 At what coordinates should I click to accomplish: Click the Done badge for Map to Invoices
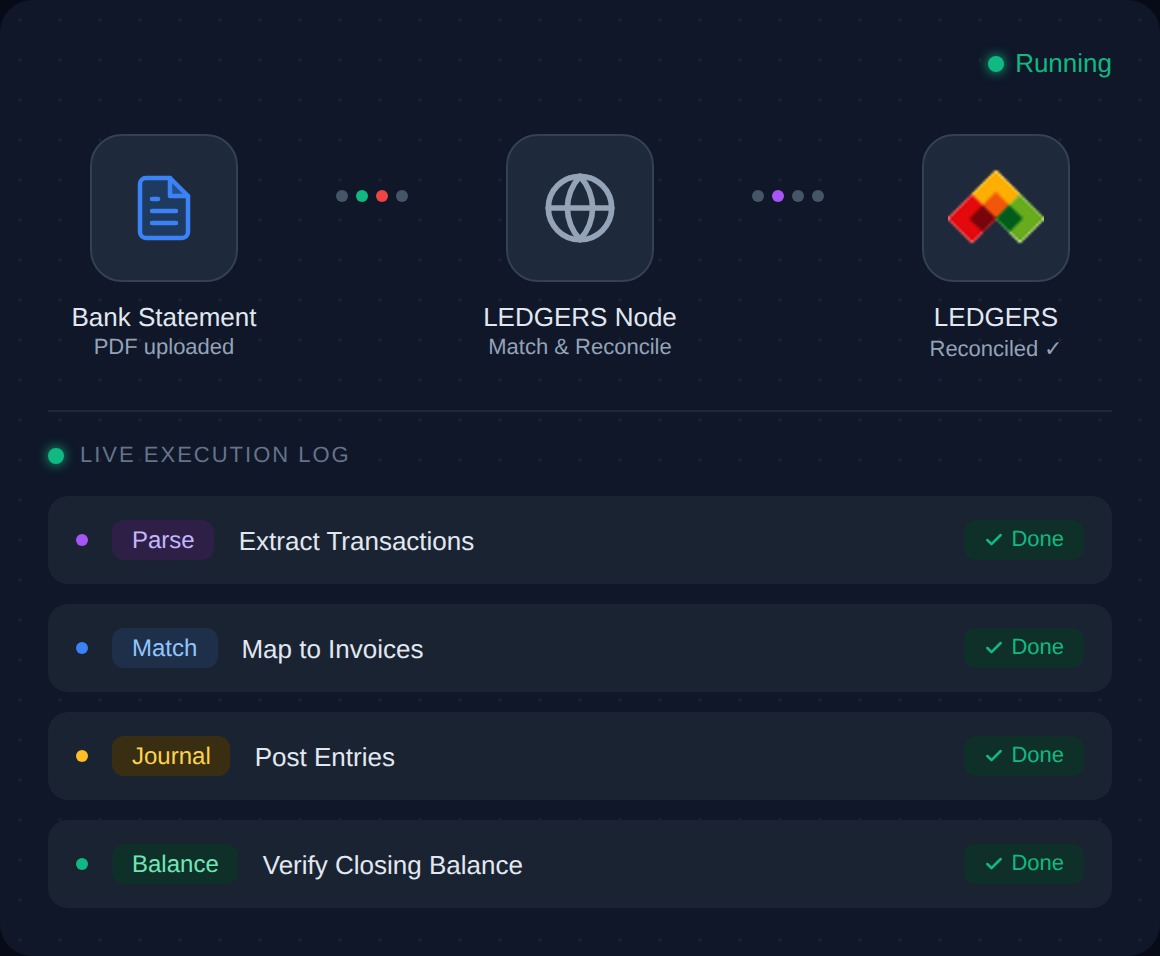pyautogui.click(x=1024, y=648)
